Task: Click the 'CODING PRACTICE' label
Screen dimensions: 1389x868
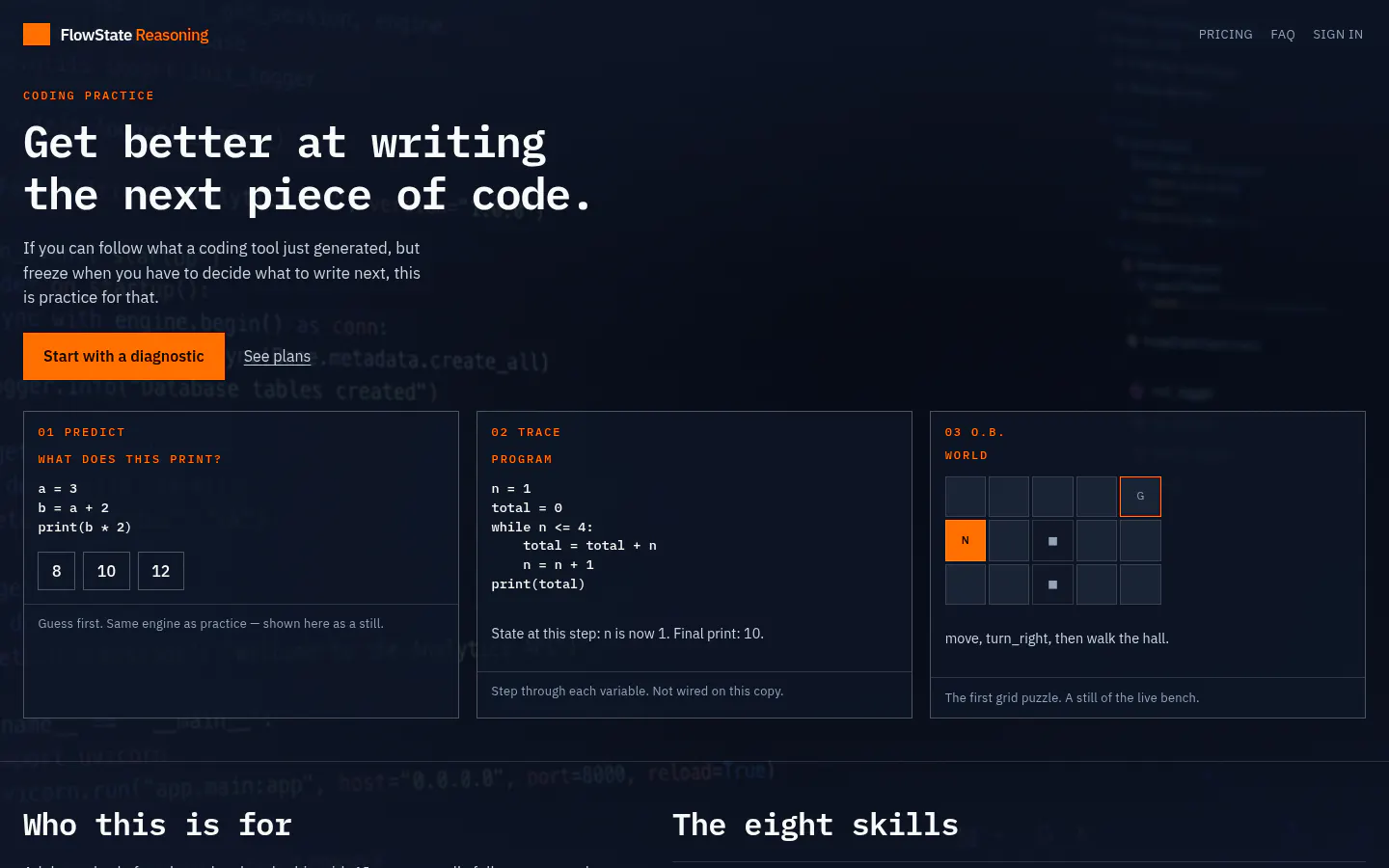Action: click(x=89, y=95)
